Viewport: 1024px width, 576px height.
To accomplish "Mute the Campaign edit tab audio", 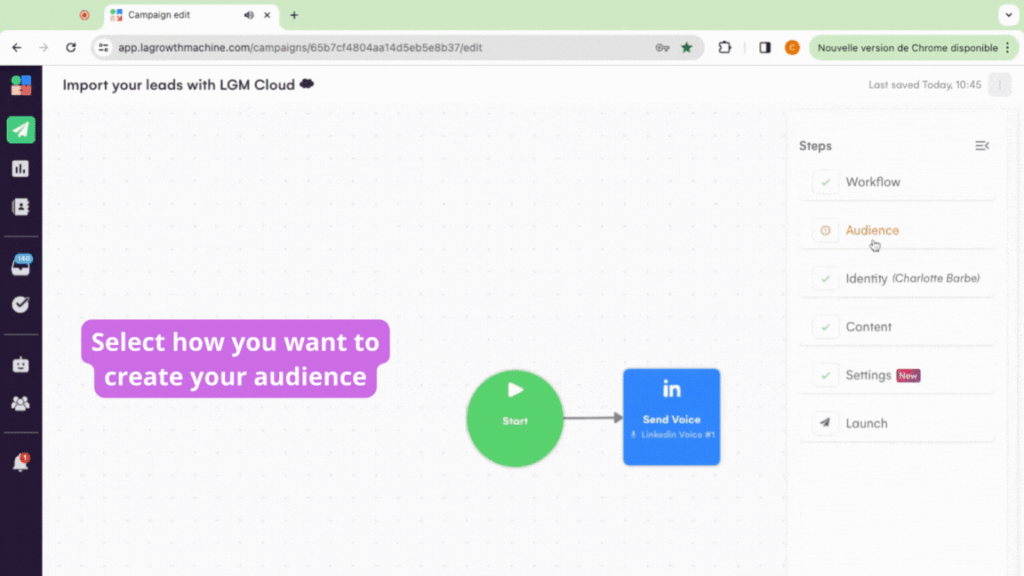I will point(248,15).
